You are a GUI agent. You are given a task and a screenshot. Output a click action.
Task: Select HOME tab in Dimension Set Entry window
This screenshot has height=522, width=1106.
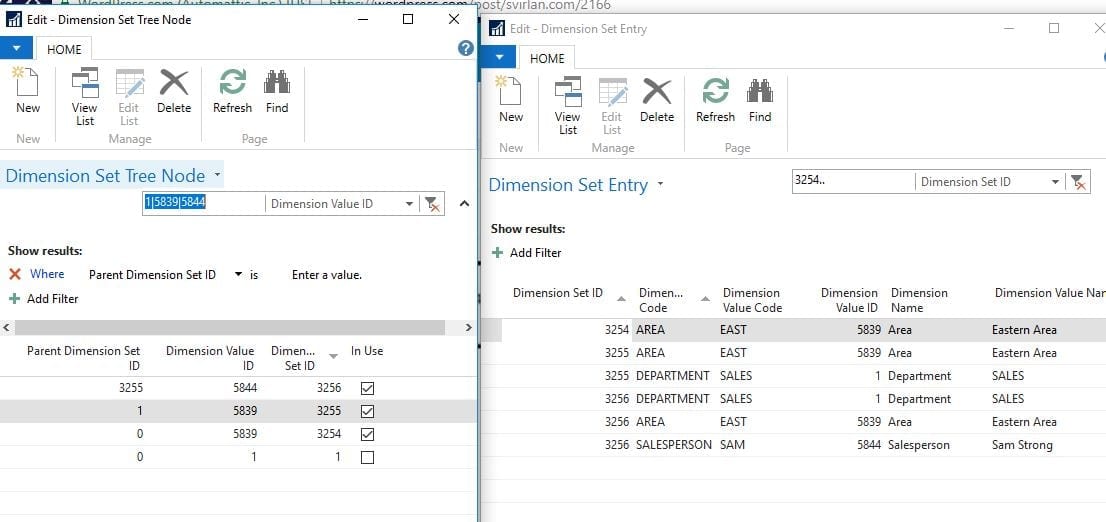click(x=547, y=59)
